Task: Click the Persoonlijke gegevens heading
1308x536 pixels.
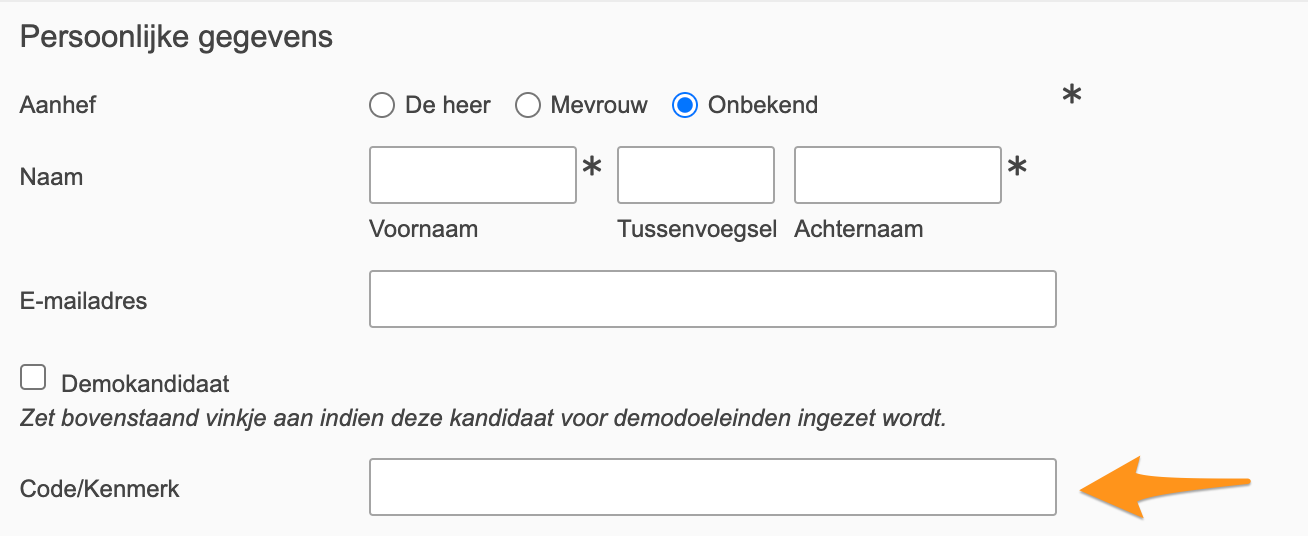Action: (x=176, y=38)
